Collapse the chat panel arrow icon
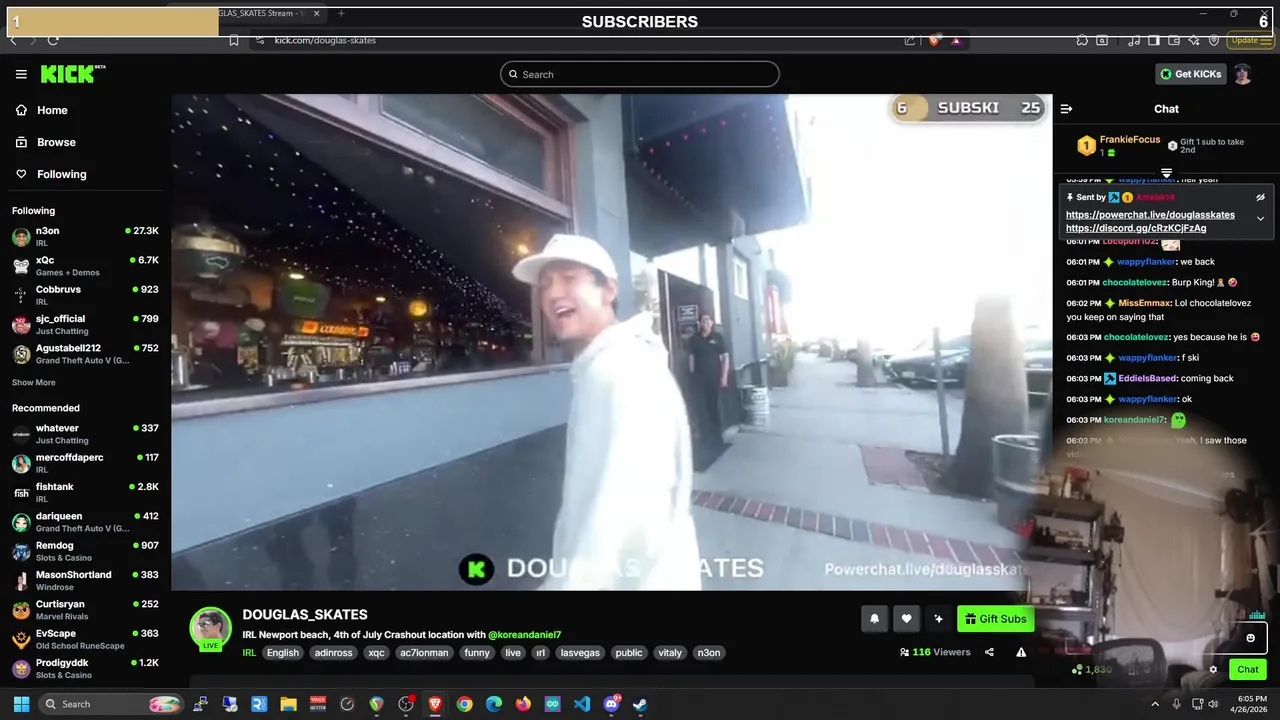The width and height of the screenshot is (1280, 720). click(1066, 109)
